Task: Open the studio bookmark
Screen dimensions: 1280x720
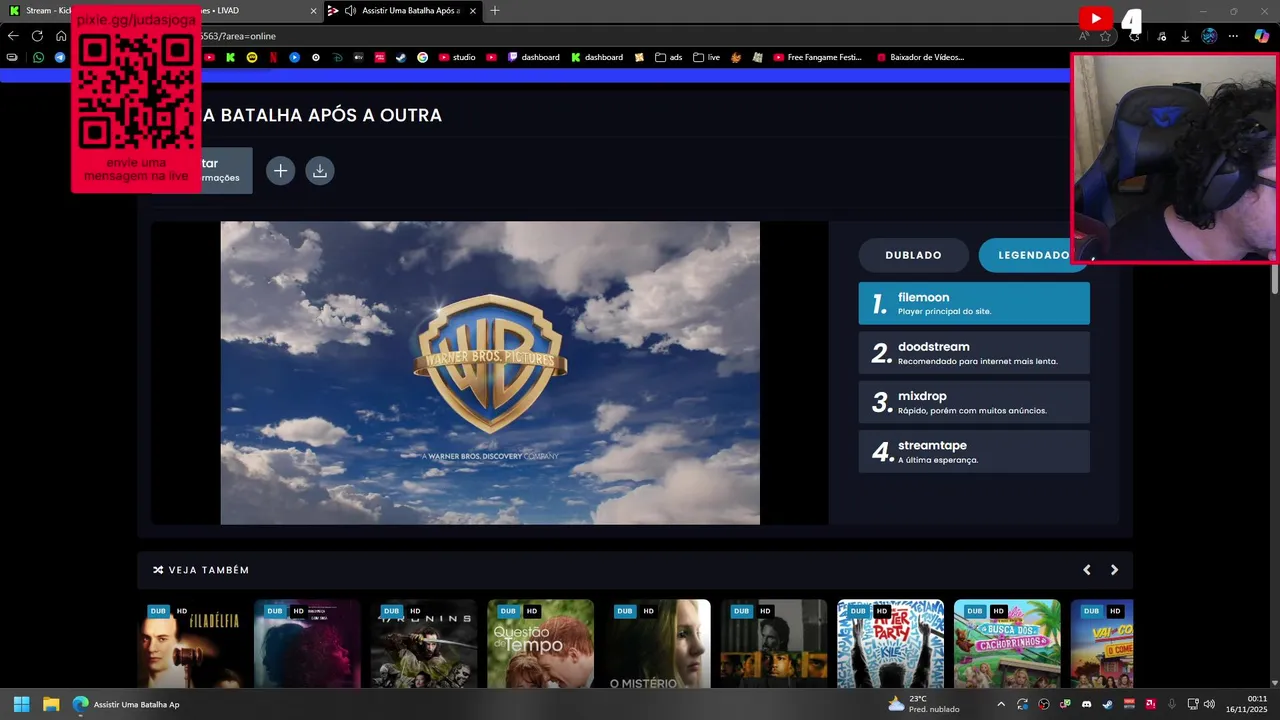Action: 457,57
